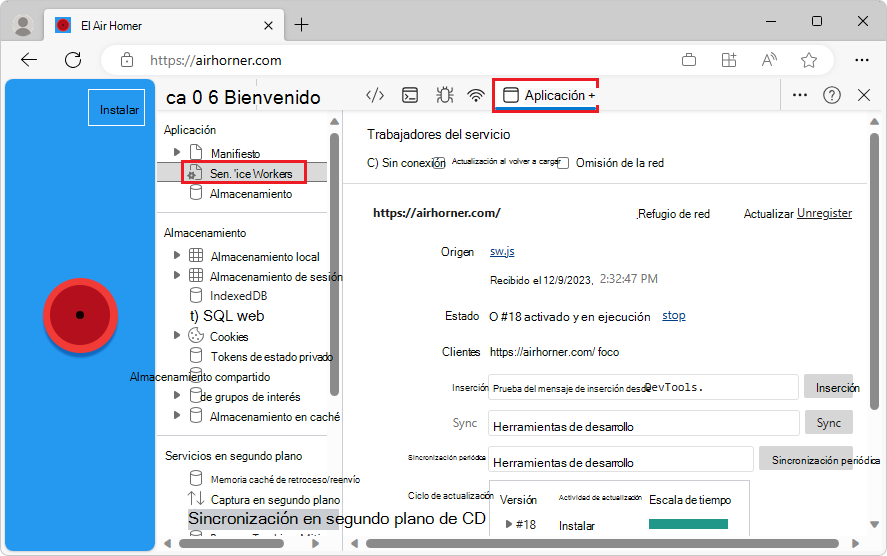The image size is (887, 556).
Task: Click the Cookies icon
Action: [196, 335]
